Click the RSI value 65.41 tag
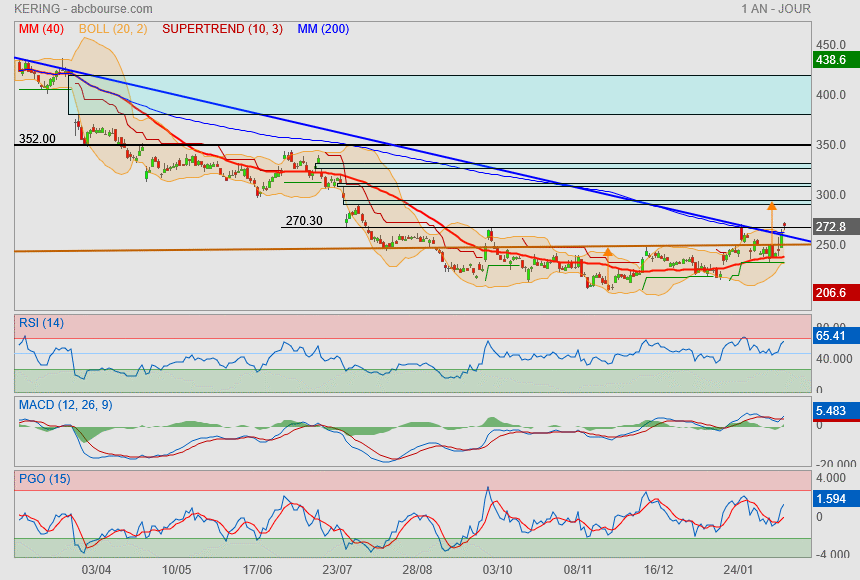The height and width of the screenshot is (580, 860). [x=836, y=335]
